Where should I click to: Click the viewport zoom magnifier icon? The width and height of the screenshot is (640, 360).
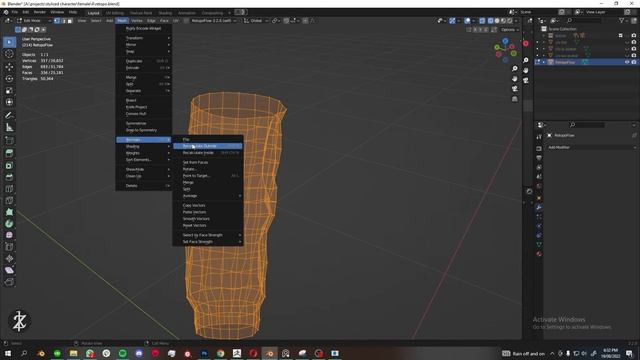pos(515,69)
